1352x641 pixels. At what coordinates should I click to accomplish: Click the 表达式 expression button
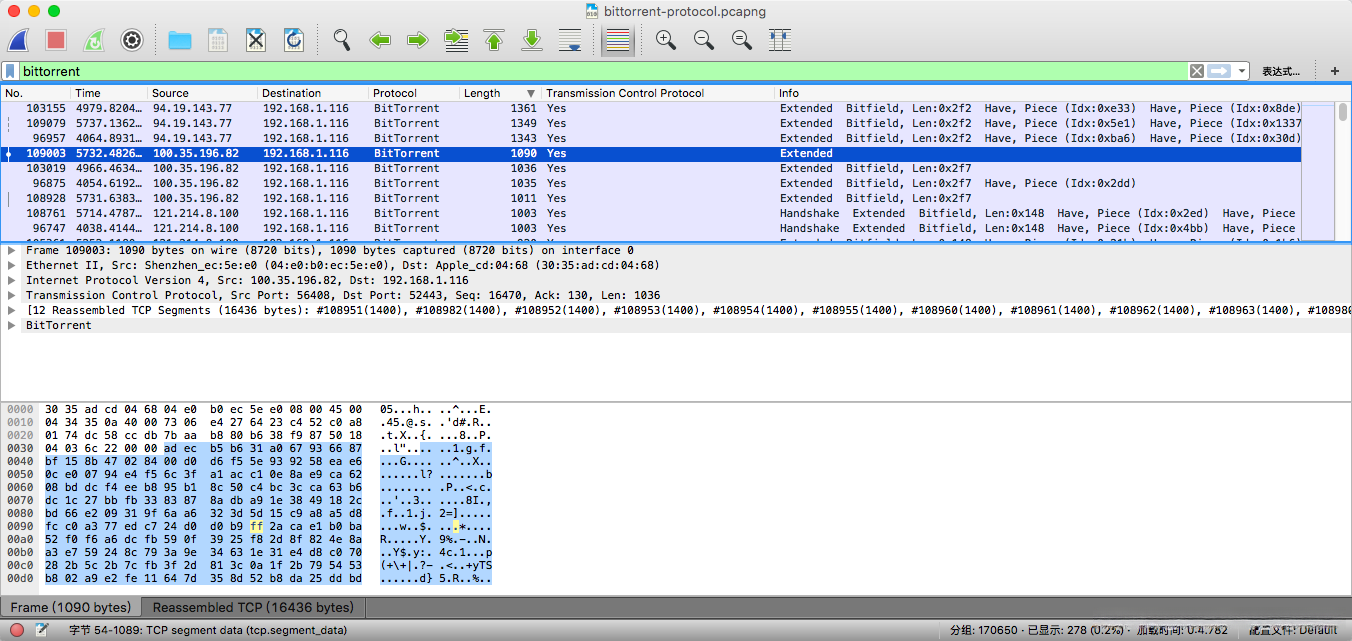1280,71
